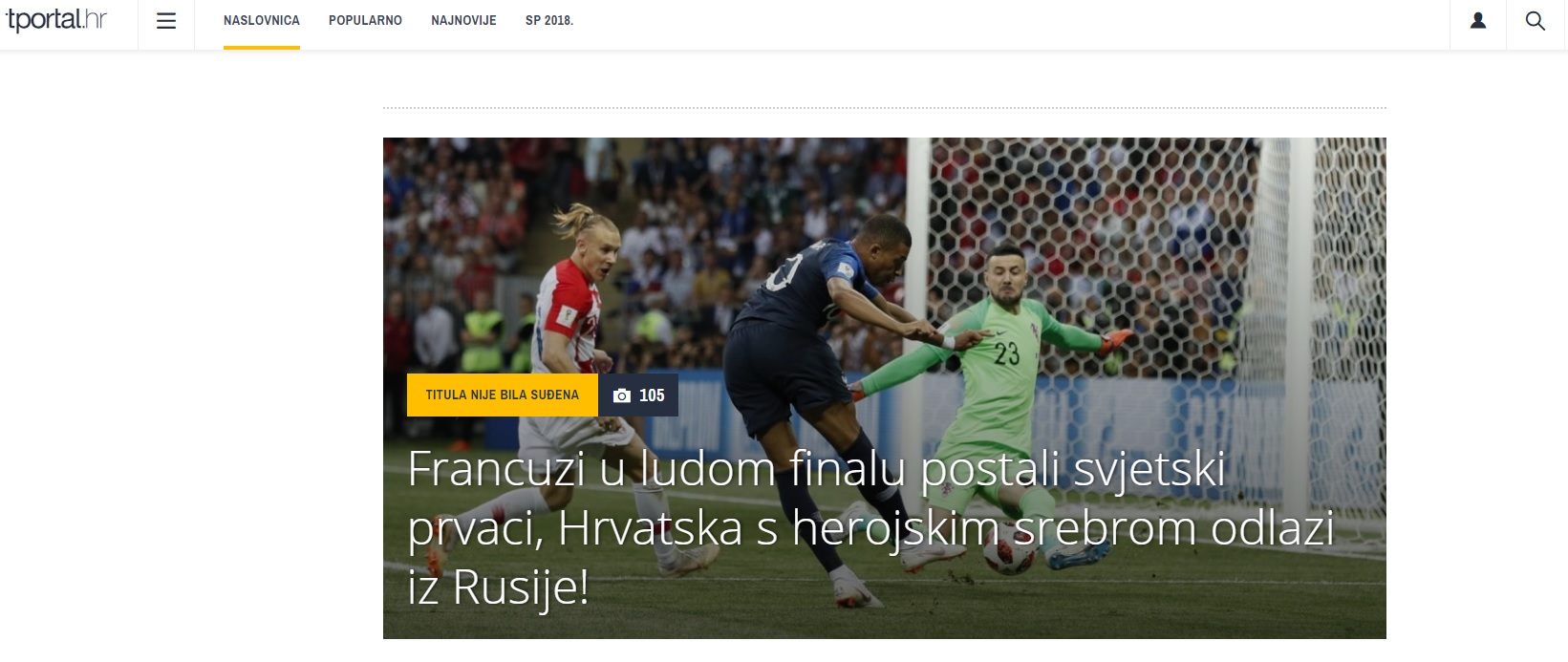
Task: Click the yellow underline beneath NASLOVNICA
Action: pyautogui.click(x=262, y=48)
